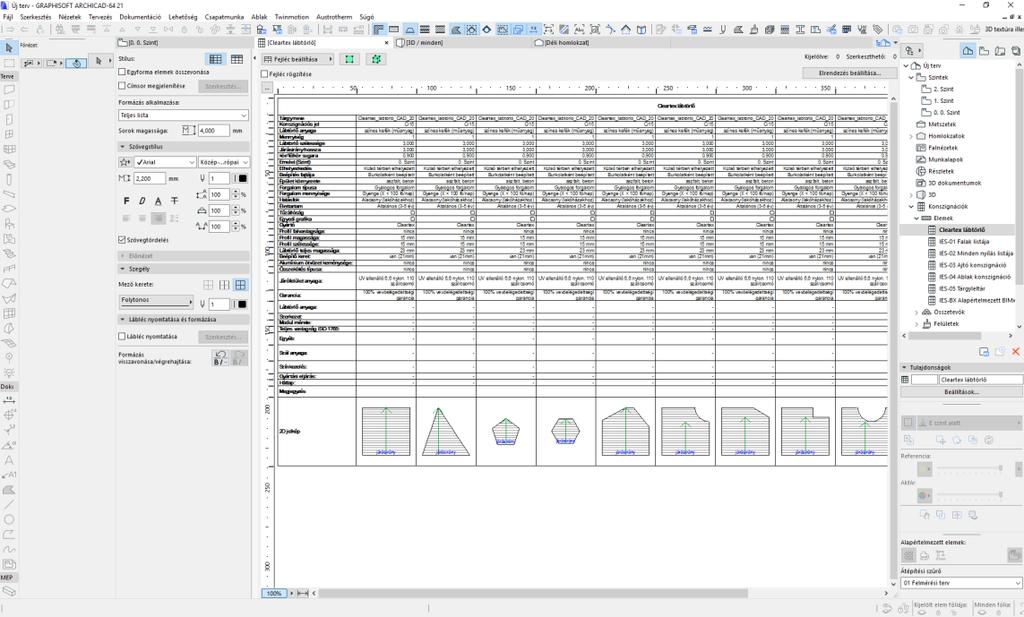This screenshot has height=617, width=1024.
Task: Click the border pen color swatch in Szegély
Action: coord(242,304)
